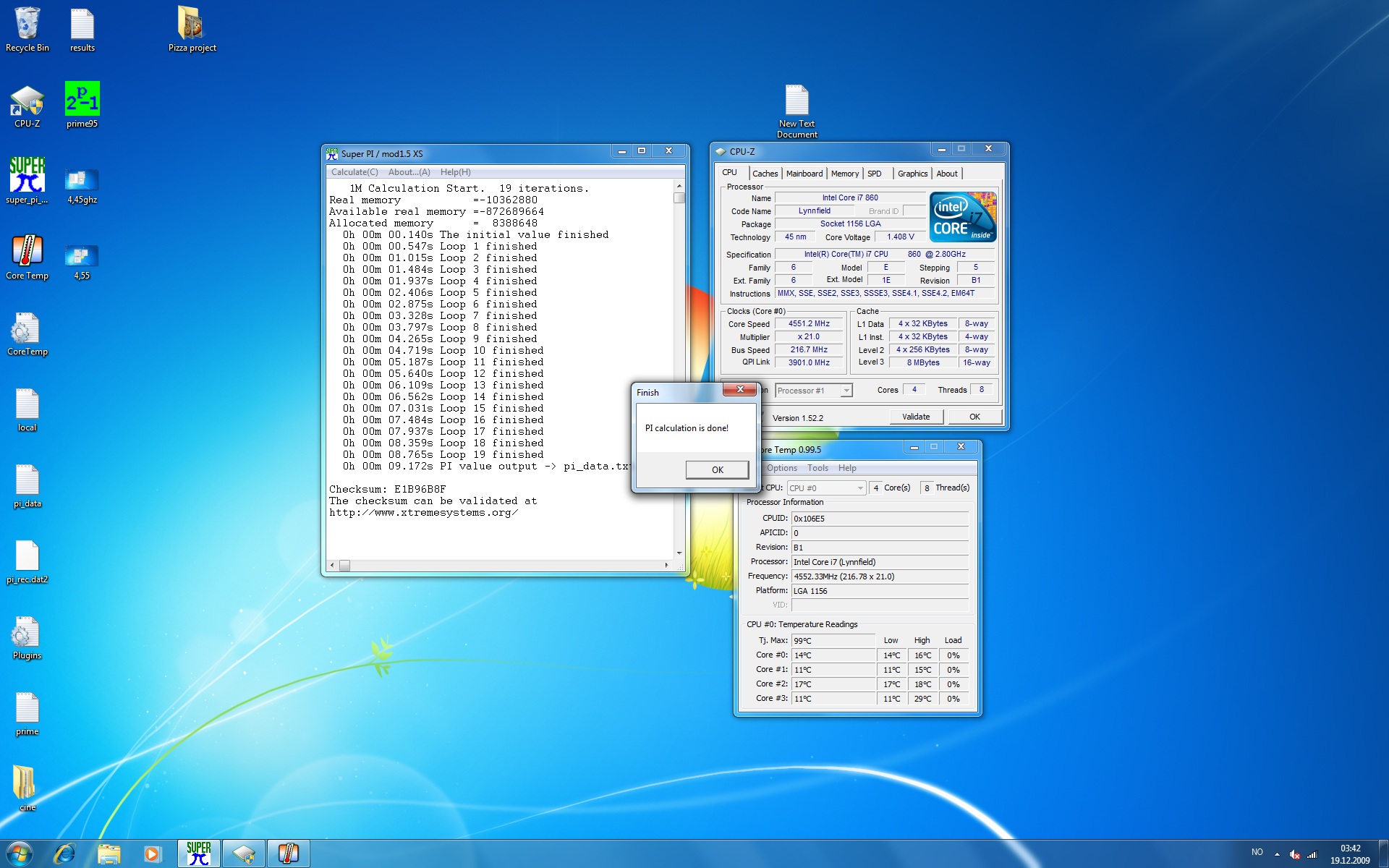Image resolution: width=1389 pixels, height=868 pixels.
Task: Launch the Core Temp thermometer shortcut
Action: click(27, 257)
